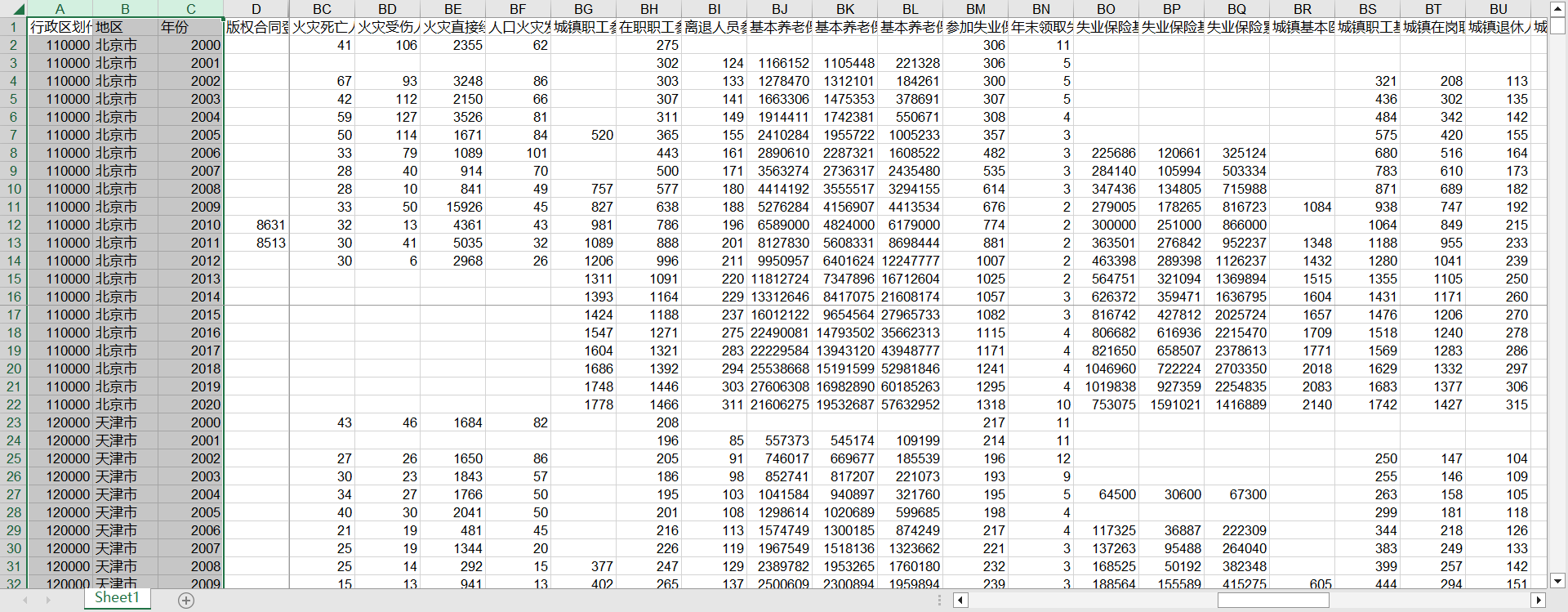Viewport: 1568px width, 612px height.
Task: Select column BG header
Action: pos(583,9)
